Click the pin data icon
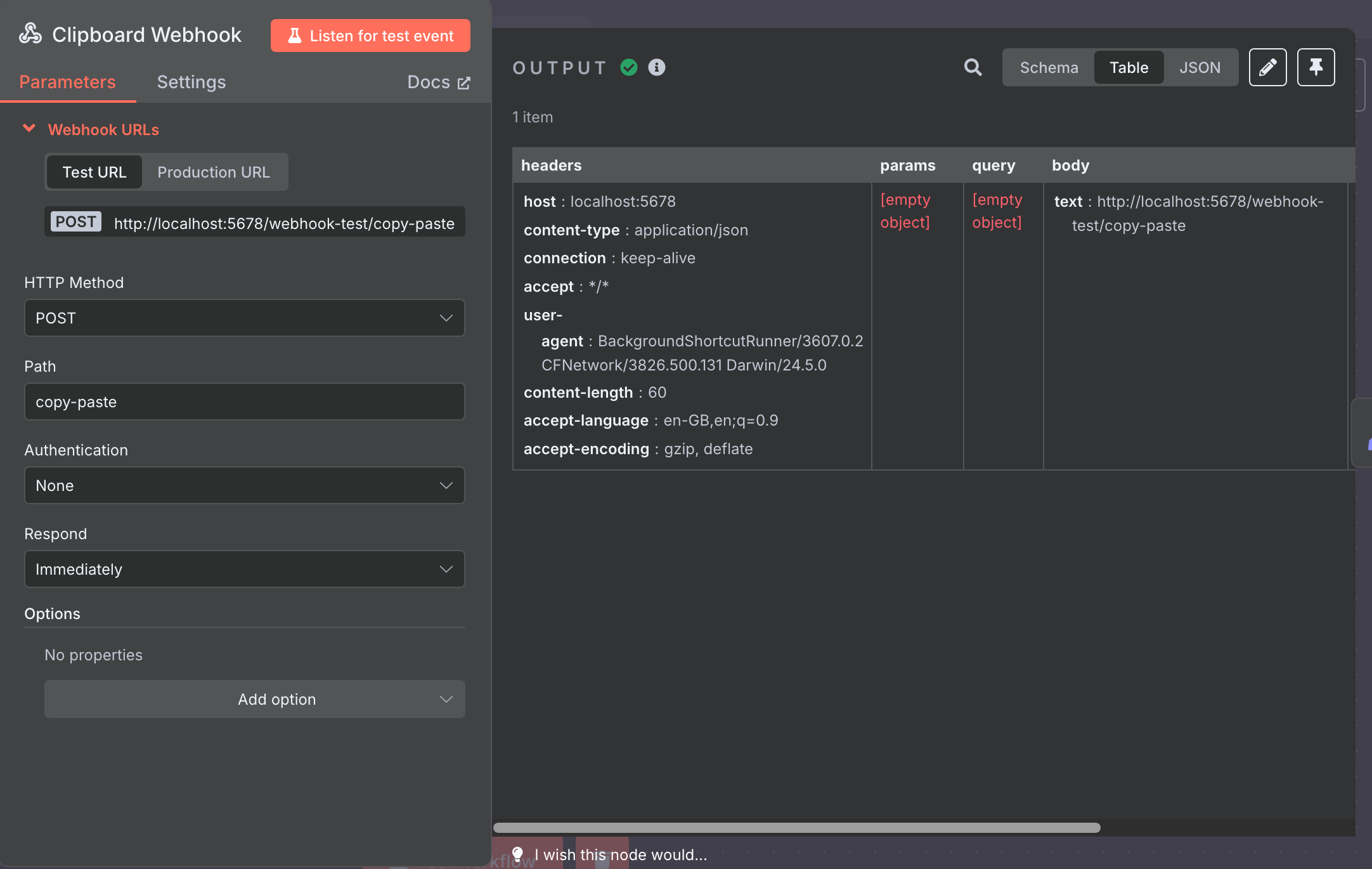1372x869 pixels. [1316, 67]
